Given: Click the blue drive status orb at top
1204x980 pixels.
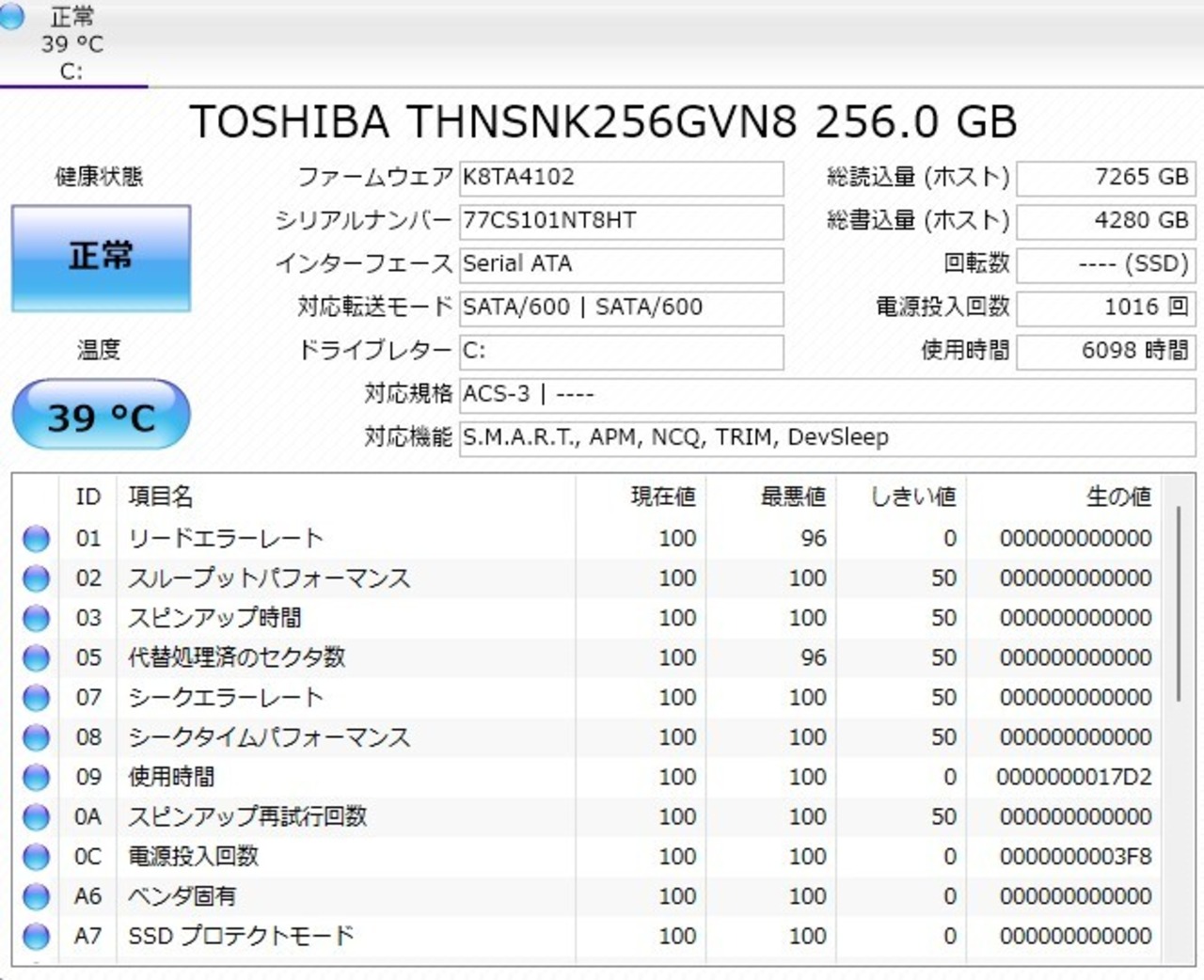Looking at the screenshot, I should pos(10,16).
